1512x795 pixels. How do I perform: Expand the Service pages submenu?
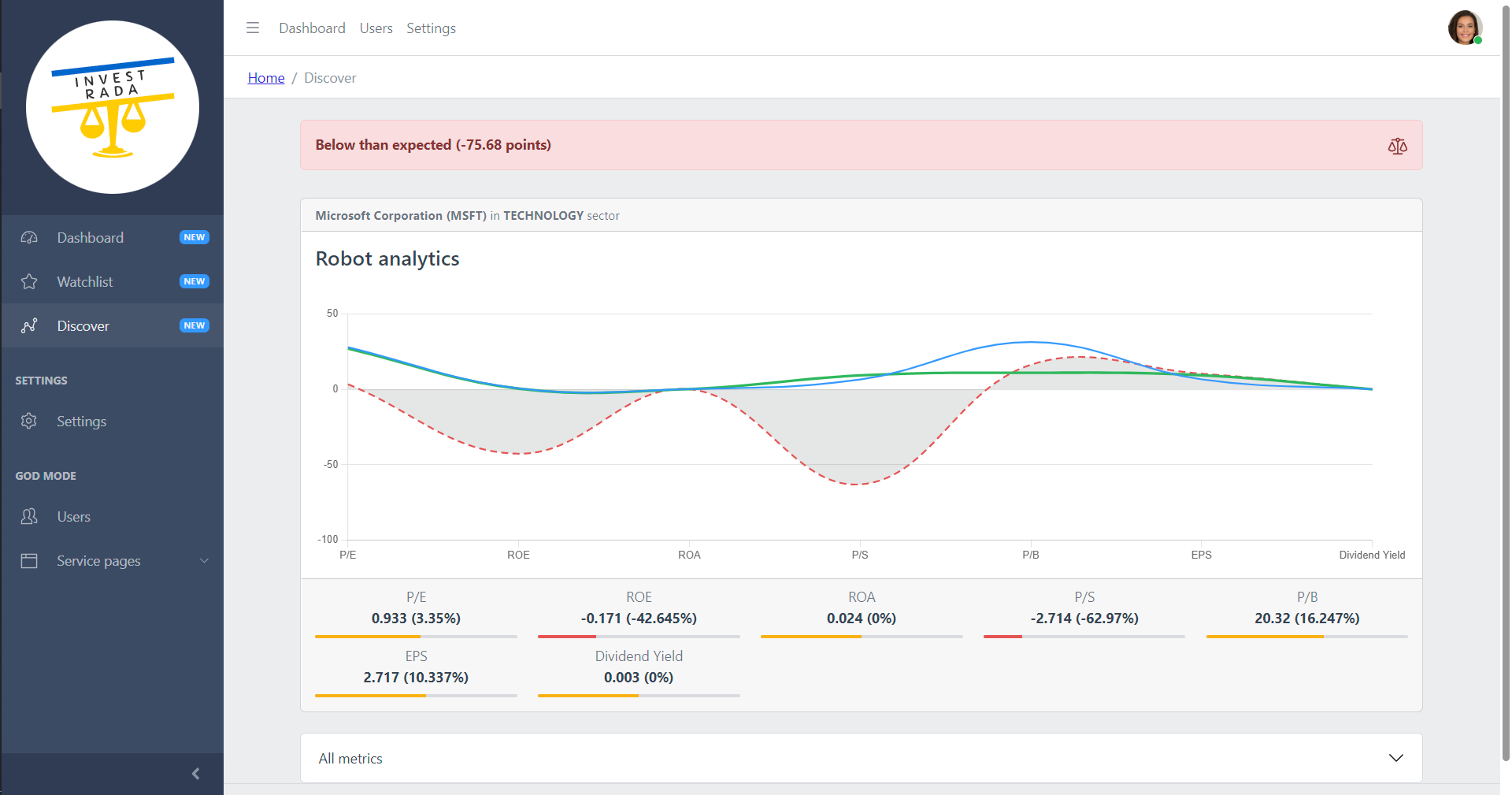point(113,561)
